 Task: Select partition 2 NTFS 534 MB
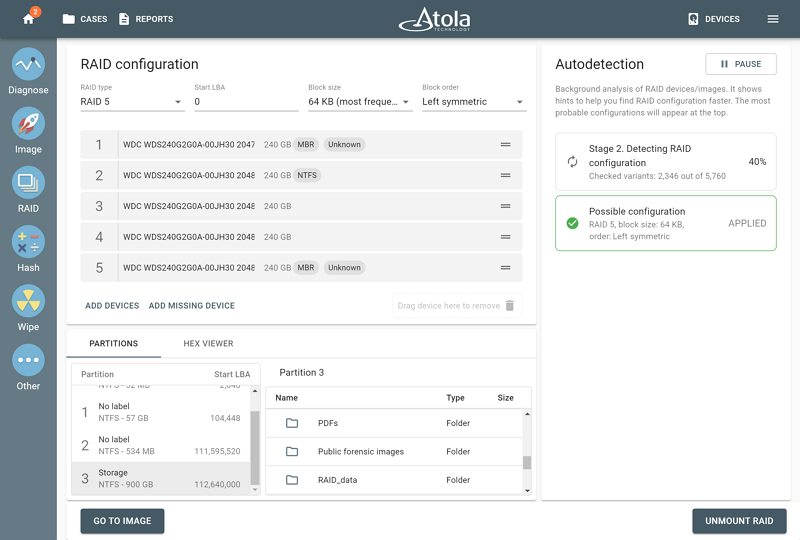(161, 445)
